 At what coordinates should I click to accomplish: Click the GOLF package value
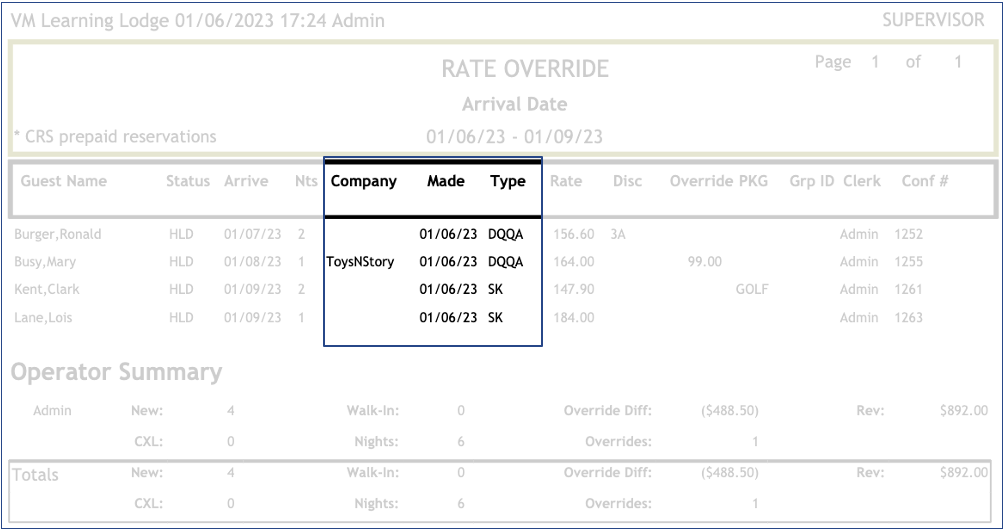(x=751, y=290)
